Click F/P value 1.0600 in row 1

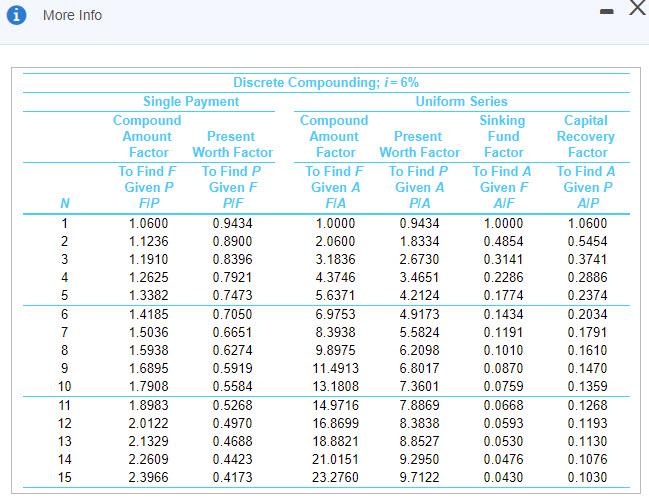149,223
